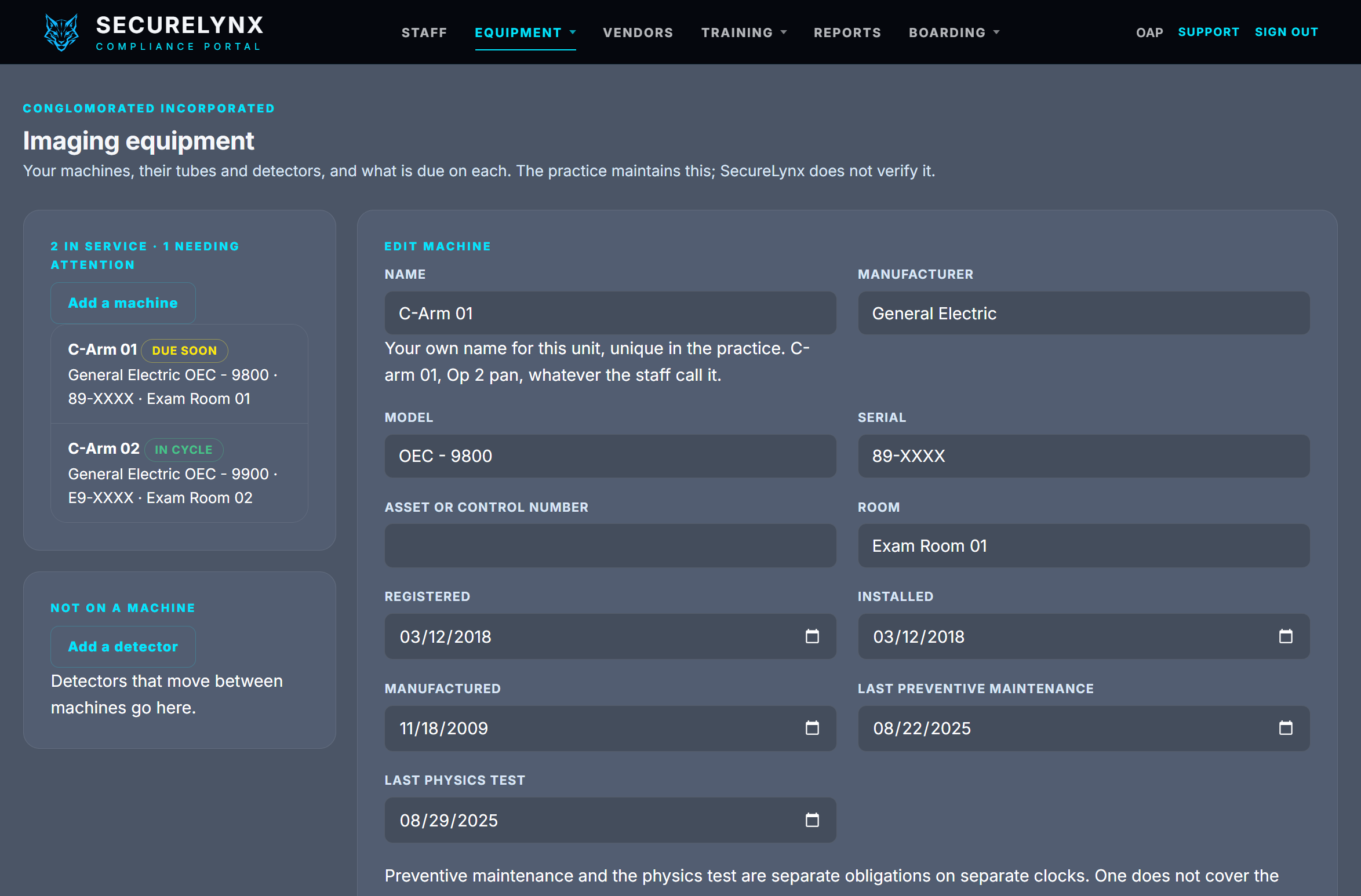Focus the Asset or Control Number field
The image size is (1361, 896).
click(x=610, y=546)
